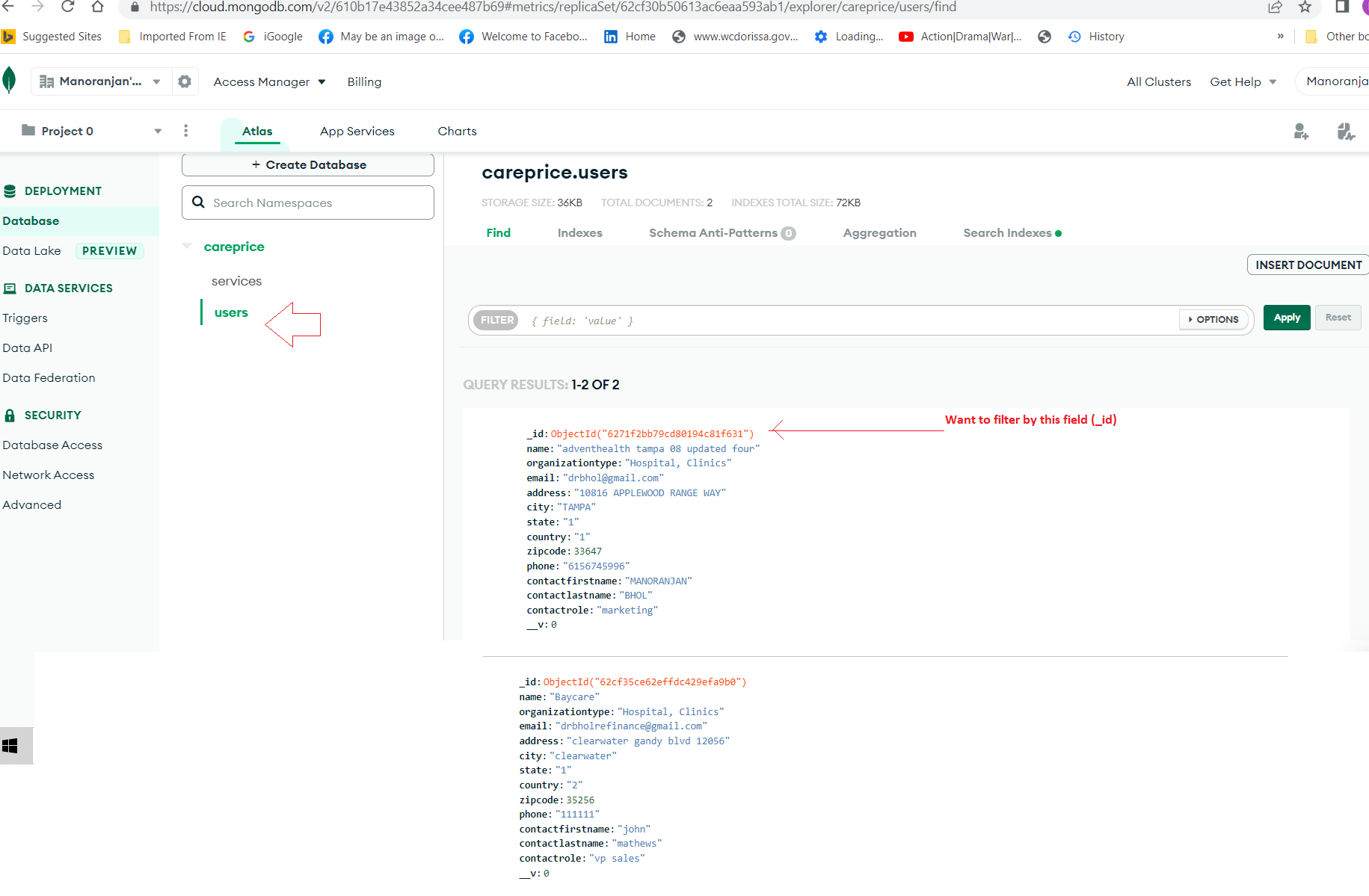Bookmark this page with star icon
Image resolution: width=1369 pixels, height=896 pixels.
point(1305,7)
